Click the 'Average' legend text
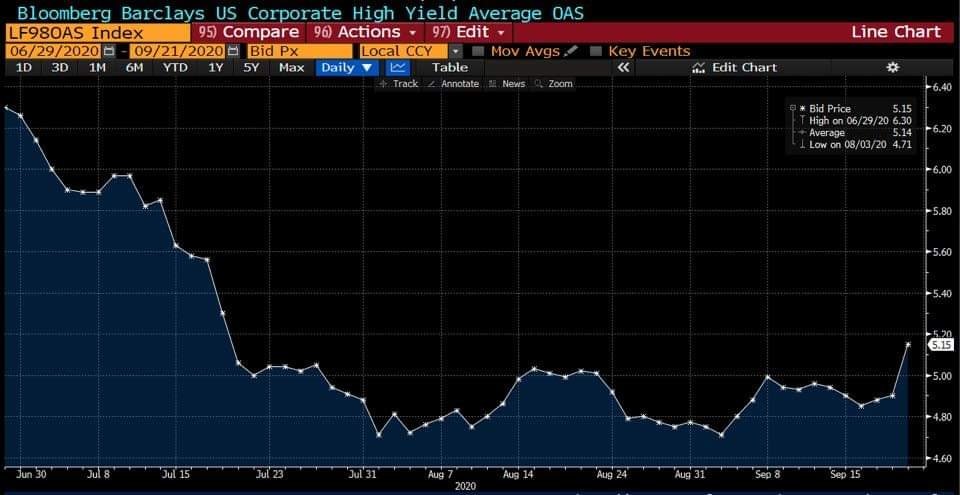Viewport: 960px width, 495px height. coord(827,133)
